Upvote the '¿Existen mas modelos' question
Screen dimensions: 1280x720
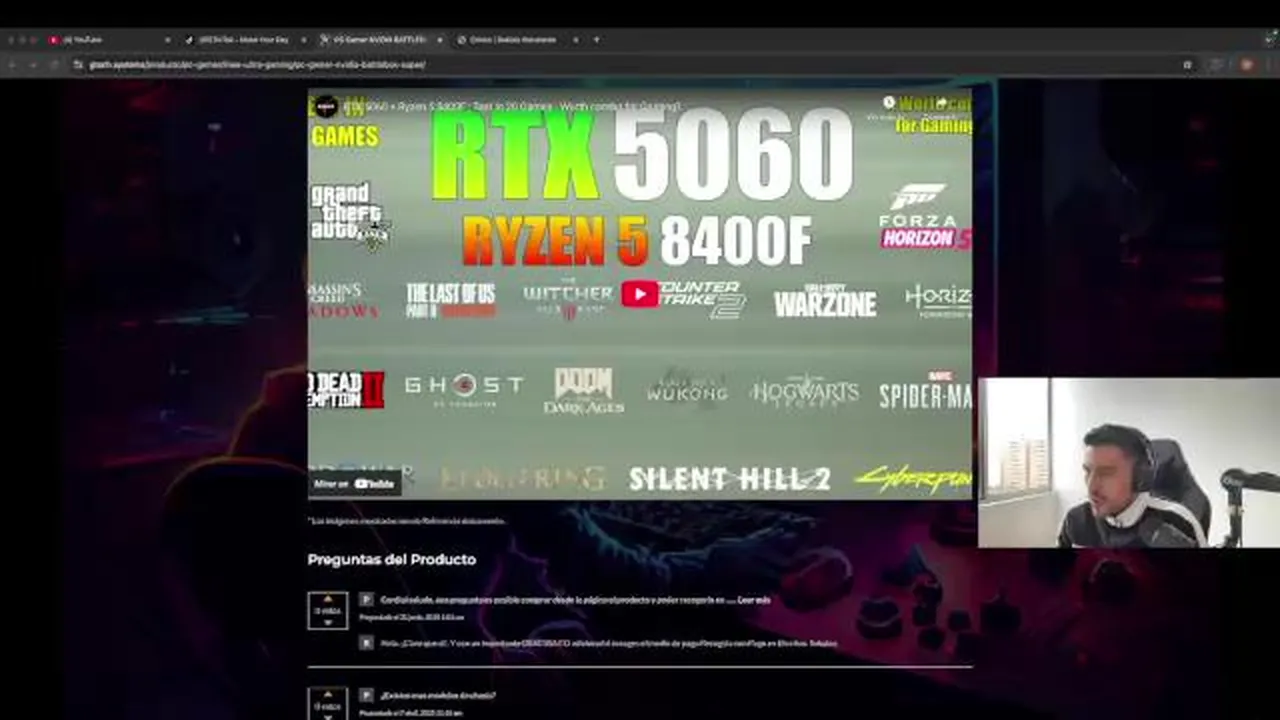pos(328,696)
